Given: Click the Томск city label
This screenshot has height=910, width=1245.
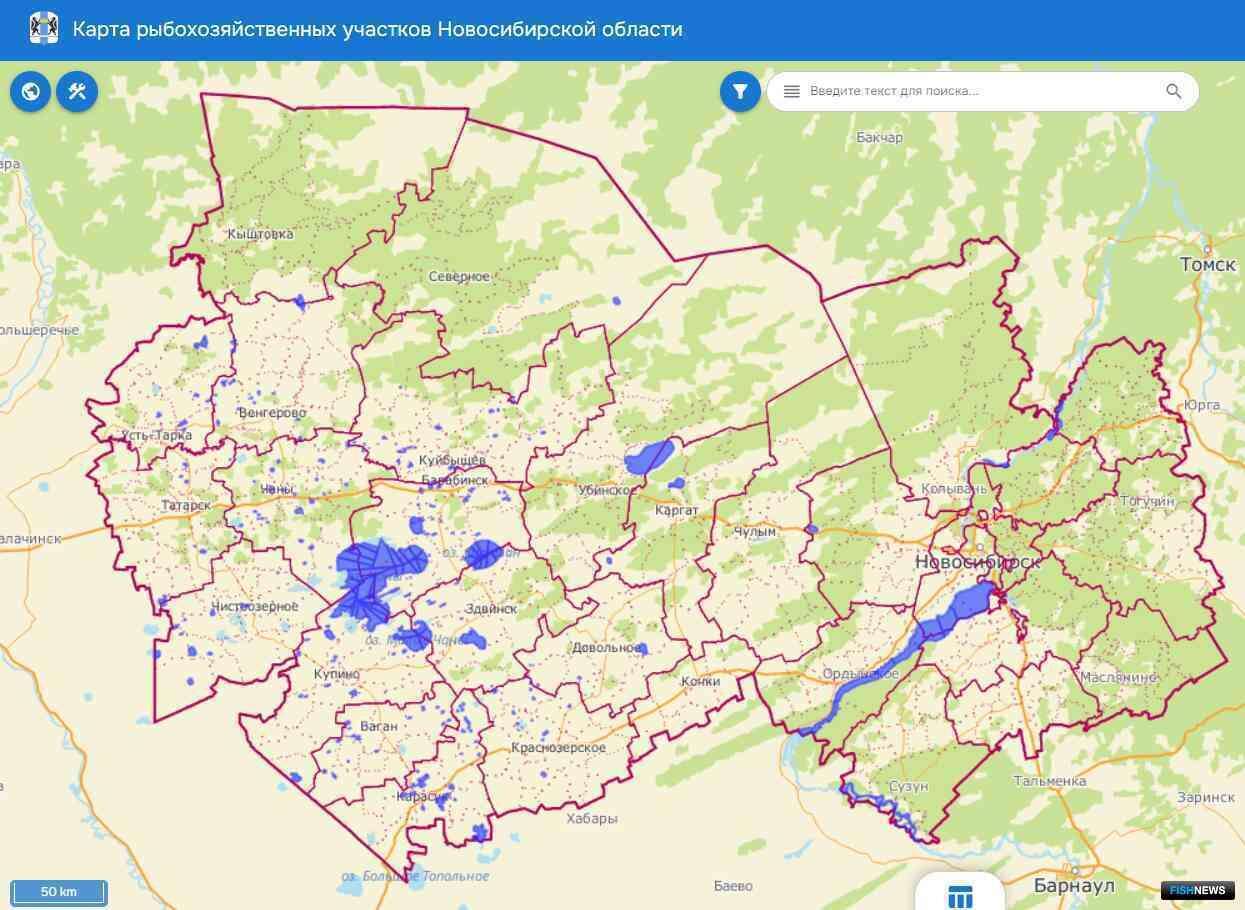Looking at the screenshot, I should click(1207, 265).
